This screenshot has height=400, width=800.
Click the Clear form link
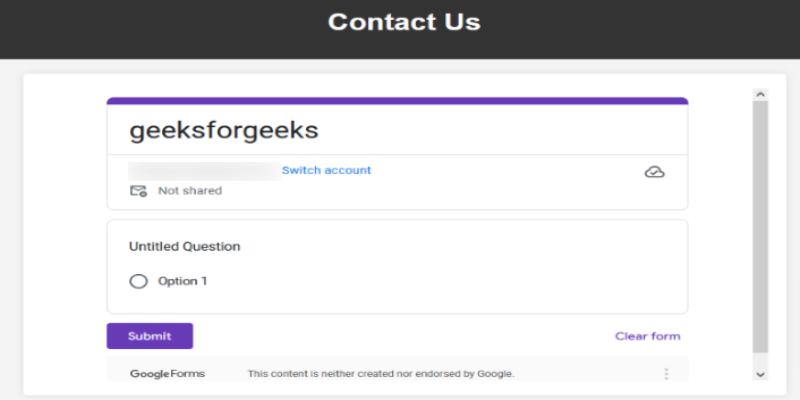647,336
